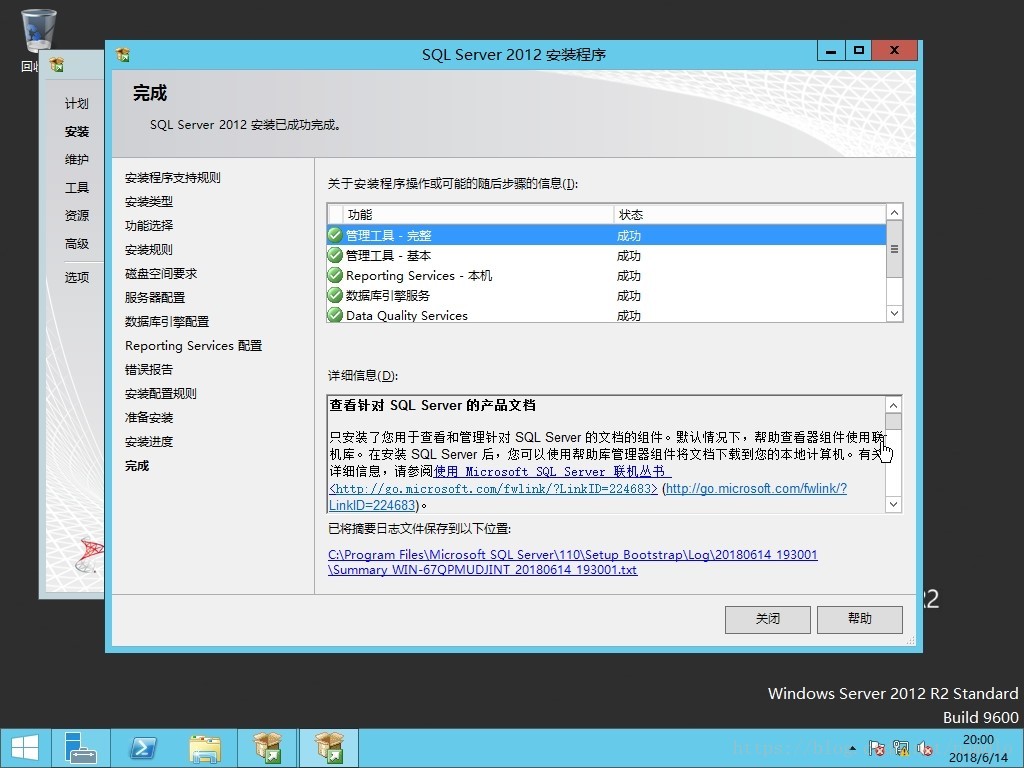Launch PowerShell from the taskbar
Viewport: 1024px width, 768px height.
click(x=142, y=748)
